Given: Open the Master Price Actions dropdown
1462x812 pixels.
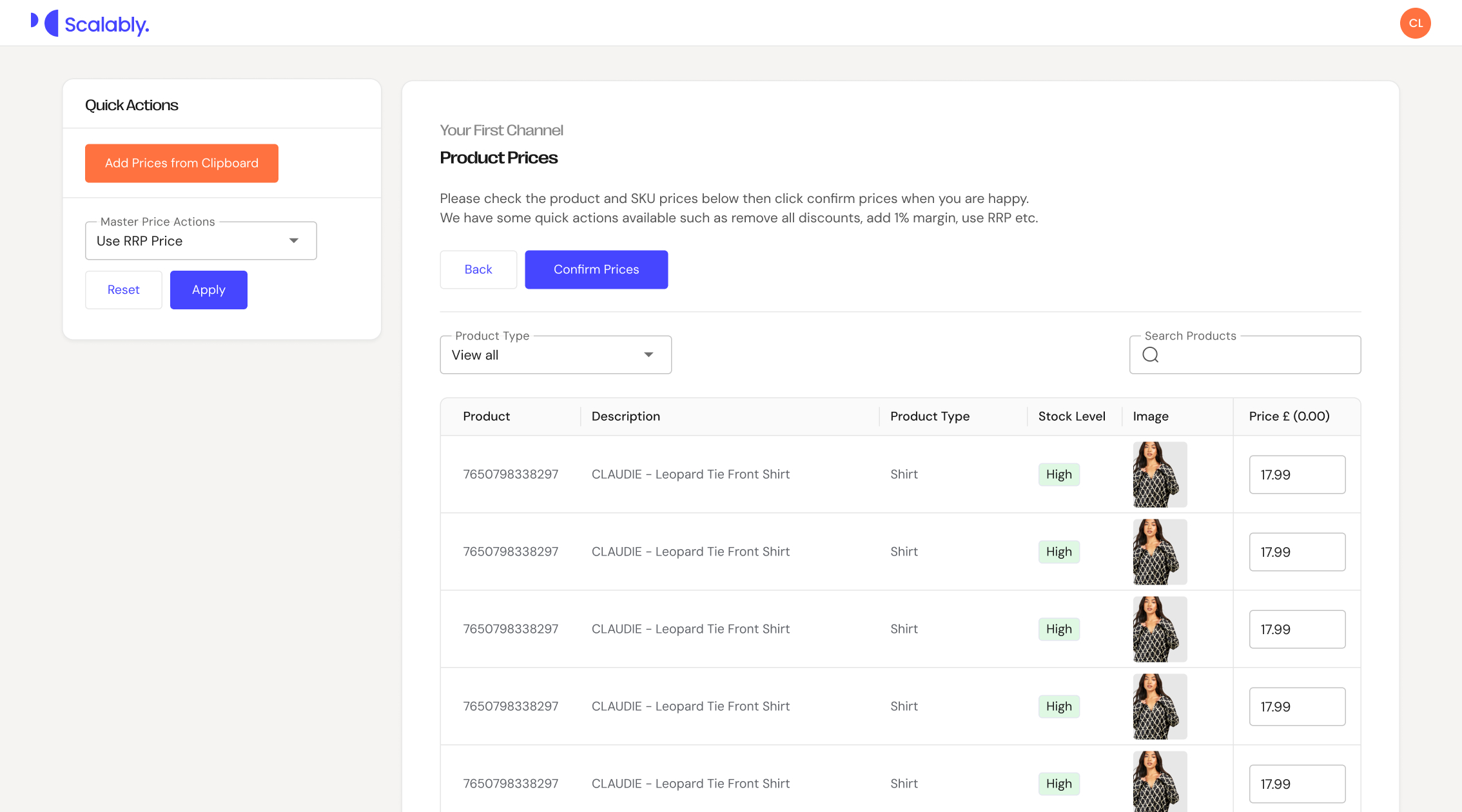Looking at the screenshot, I should (x=200, y=241).
